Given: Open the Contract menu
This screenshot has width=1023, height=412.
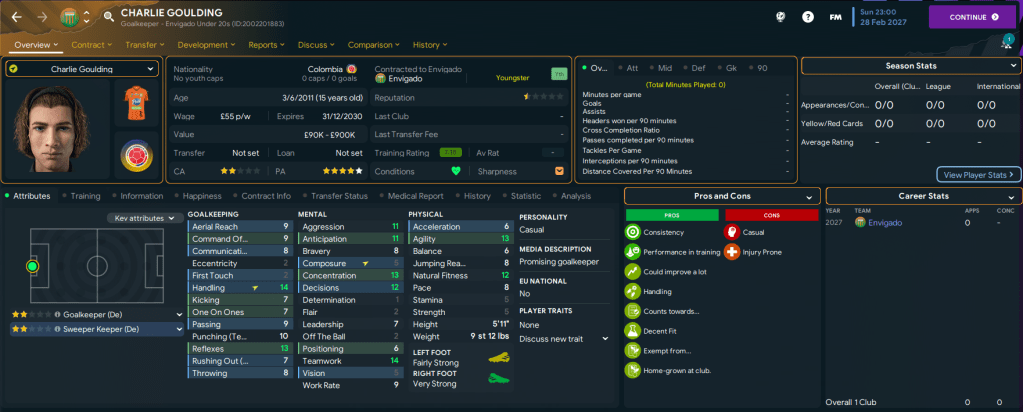Looking at the screenshot, I should 93,45.
